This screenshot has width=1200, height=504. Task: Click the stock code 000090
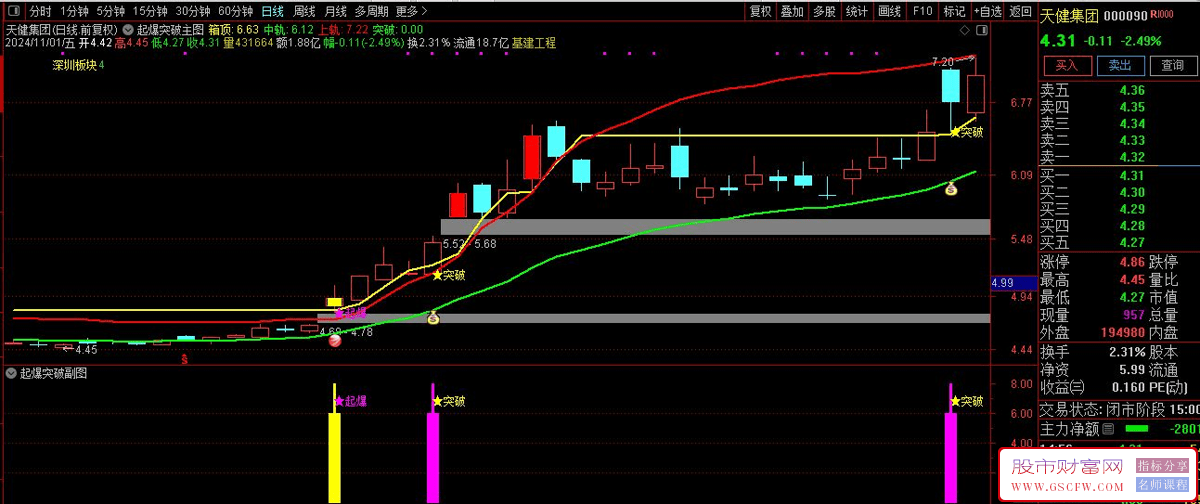1128,15
